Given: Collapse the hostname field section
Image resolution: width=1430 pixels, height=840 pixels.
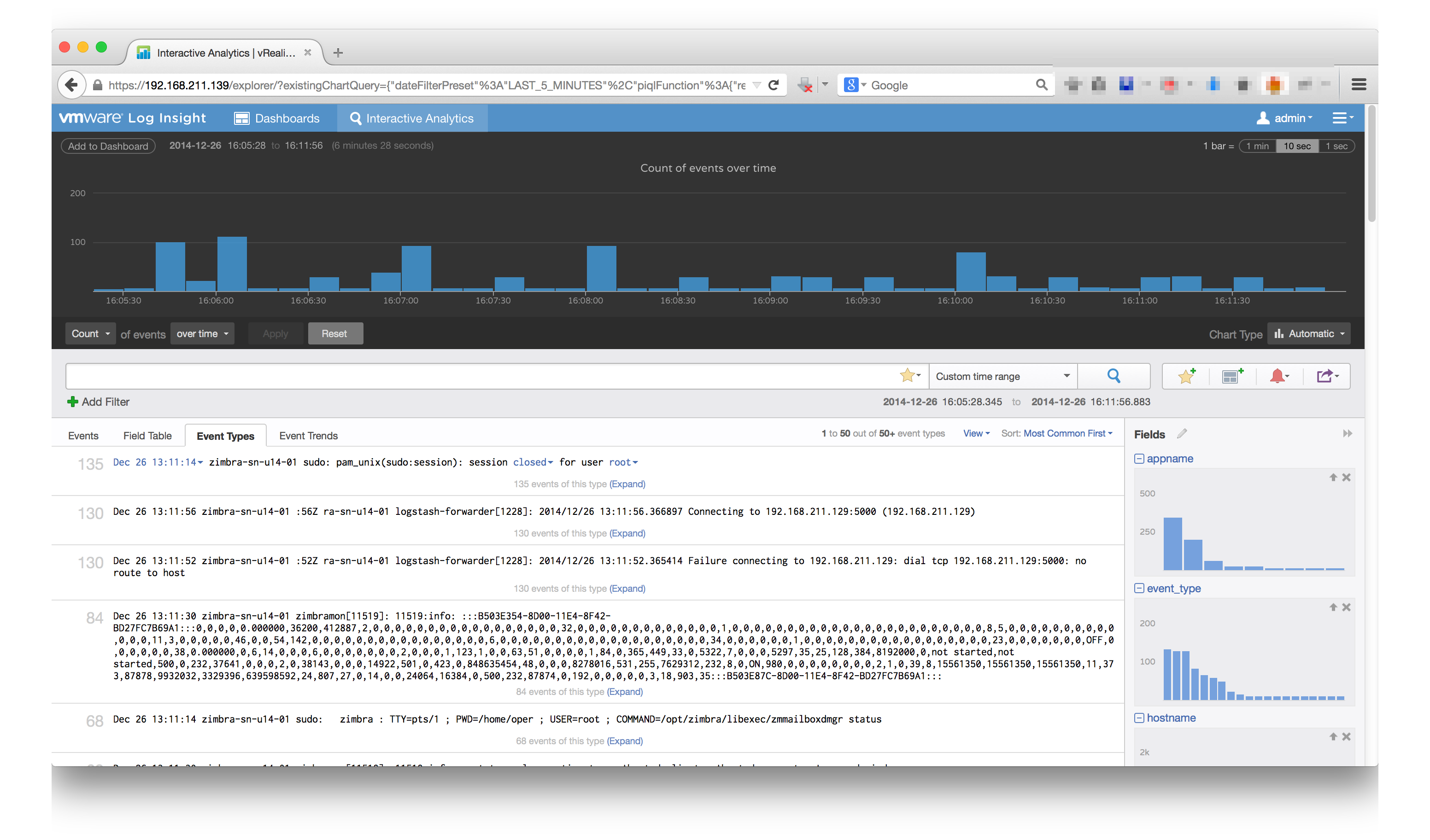Looking at the screenshot, I should pos(1139,718).
